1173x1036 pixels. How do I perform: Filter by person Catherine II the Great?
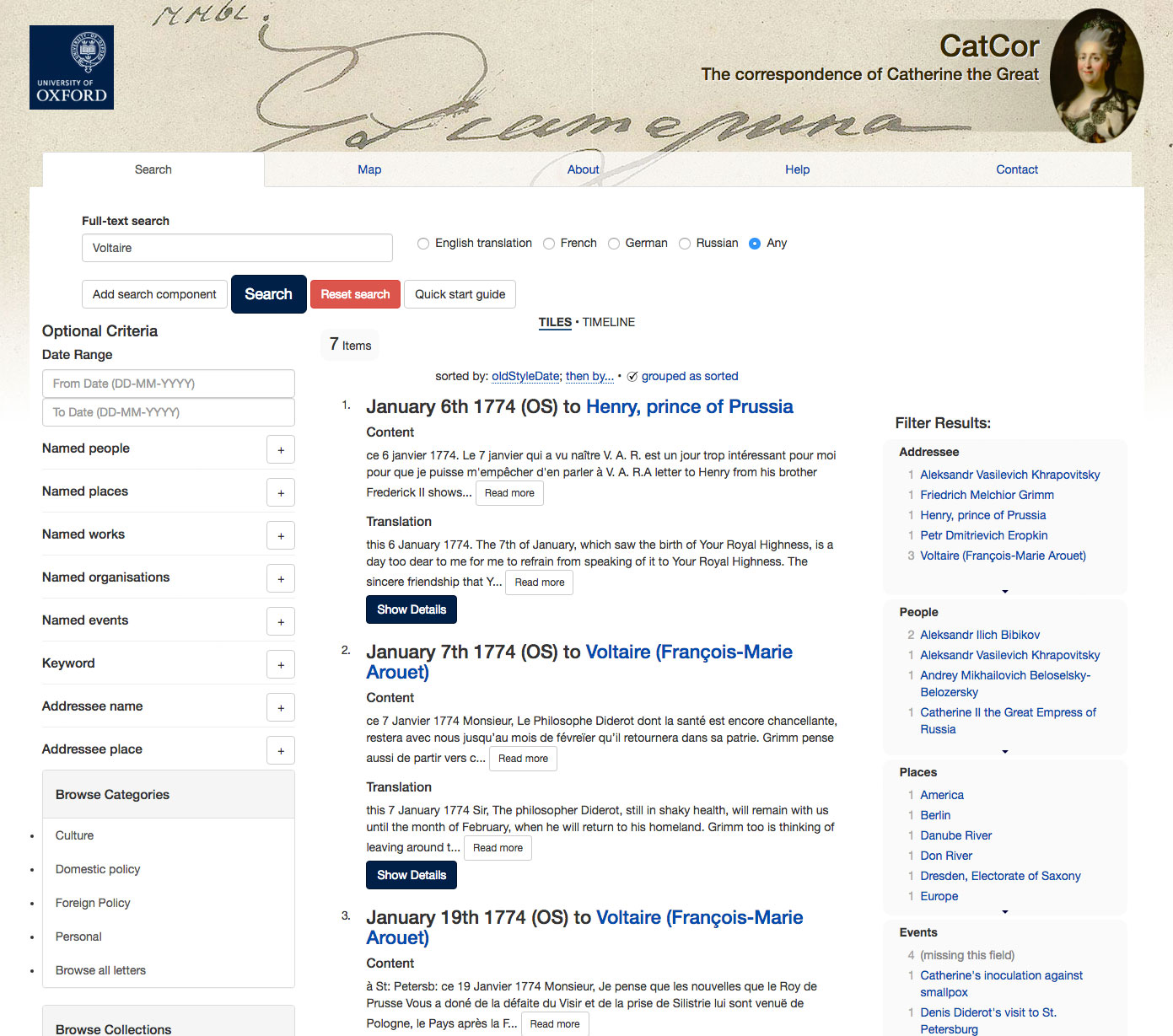pyautogui.click(x=1008, y=721)
